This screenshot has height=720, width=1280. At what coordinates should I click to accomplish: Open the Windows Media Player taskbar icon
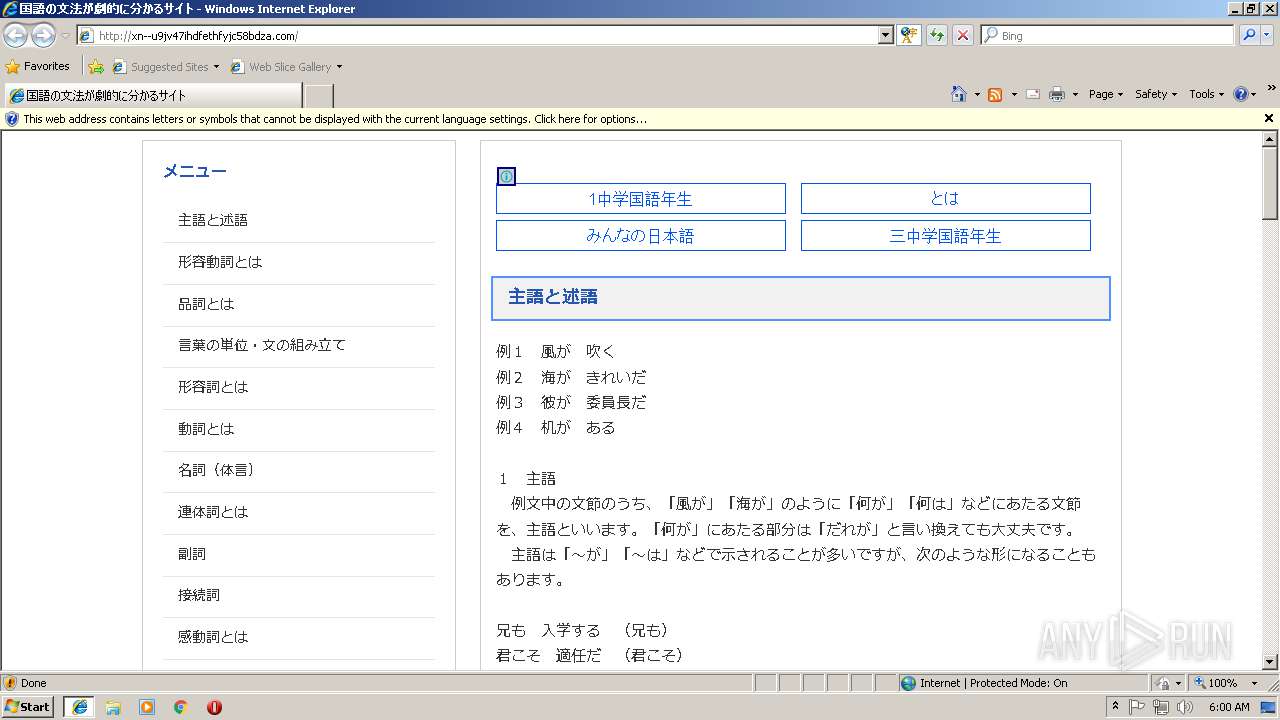tap(147, 707)
